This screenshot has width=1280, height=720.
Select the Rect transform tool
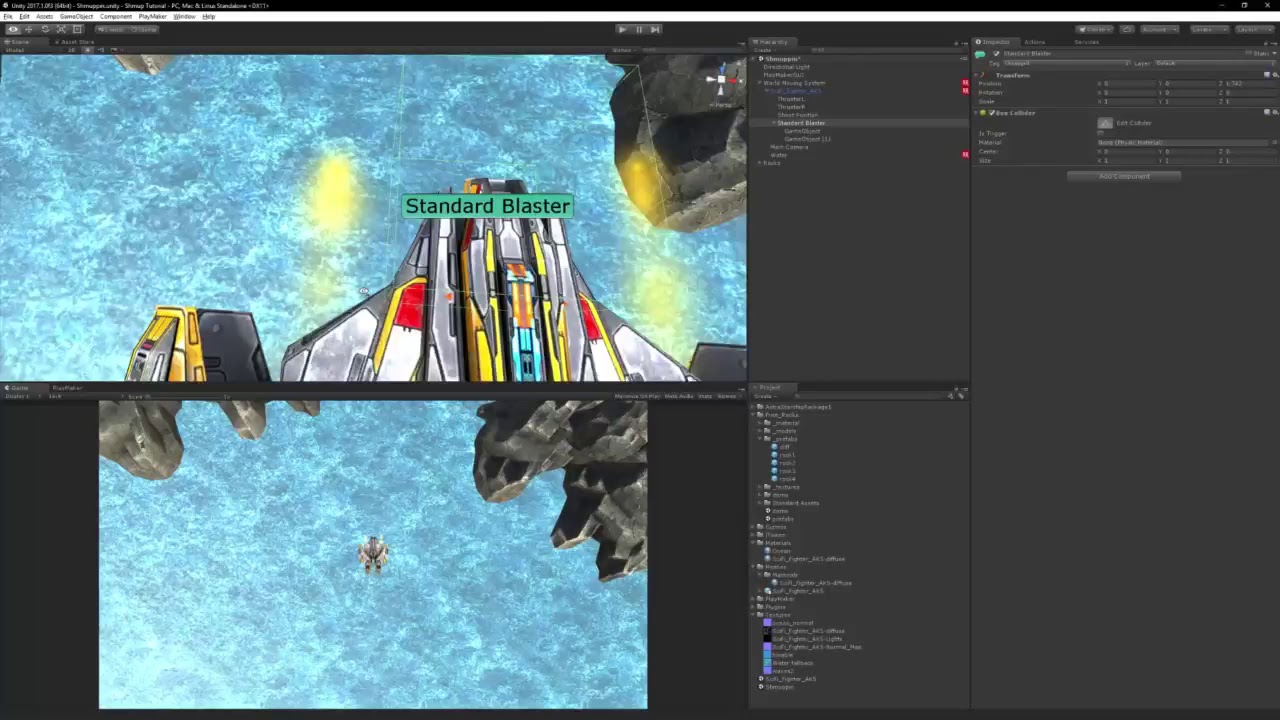point(77,29)
